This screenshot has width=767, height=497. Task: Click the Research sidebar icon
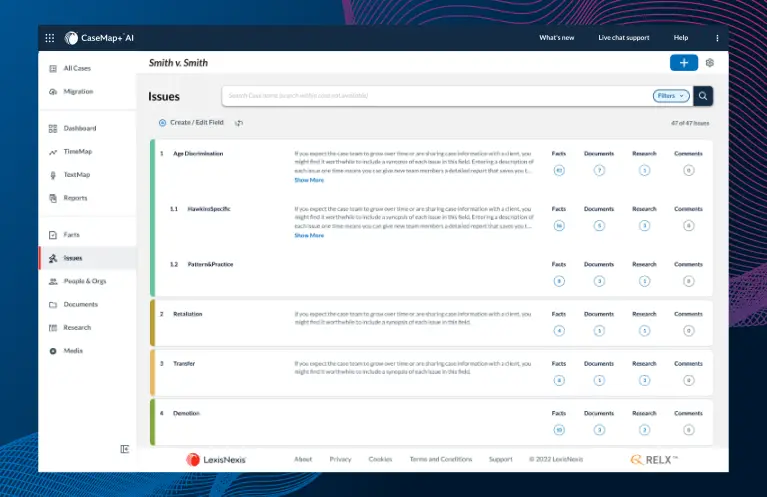tap(53, 328)
